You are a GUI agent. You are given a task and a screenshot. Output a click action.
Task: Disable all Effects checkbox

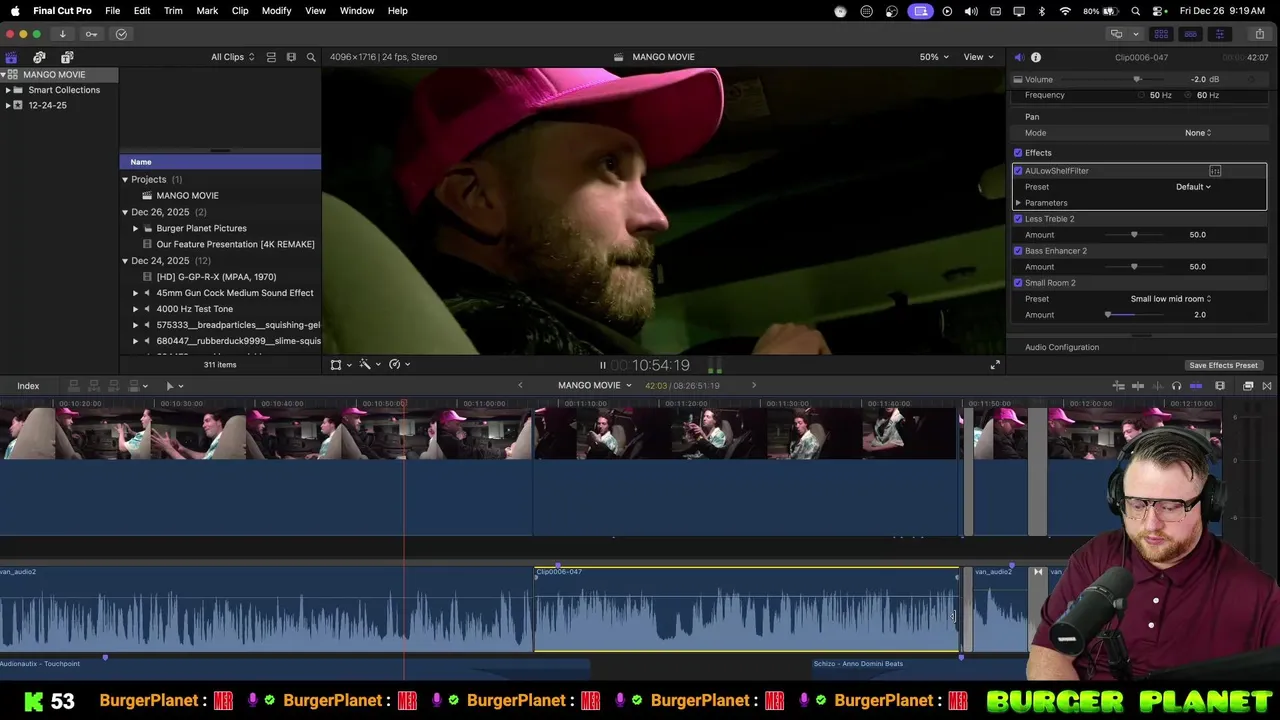click(1018, 153)
